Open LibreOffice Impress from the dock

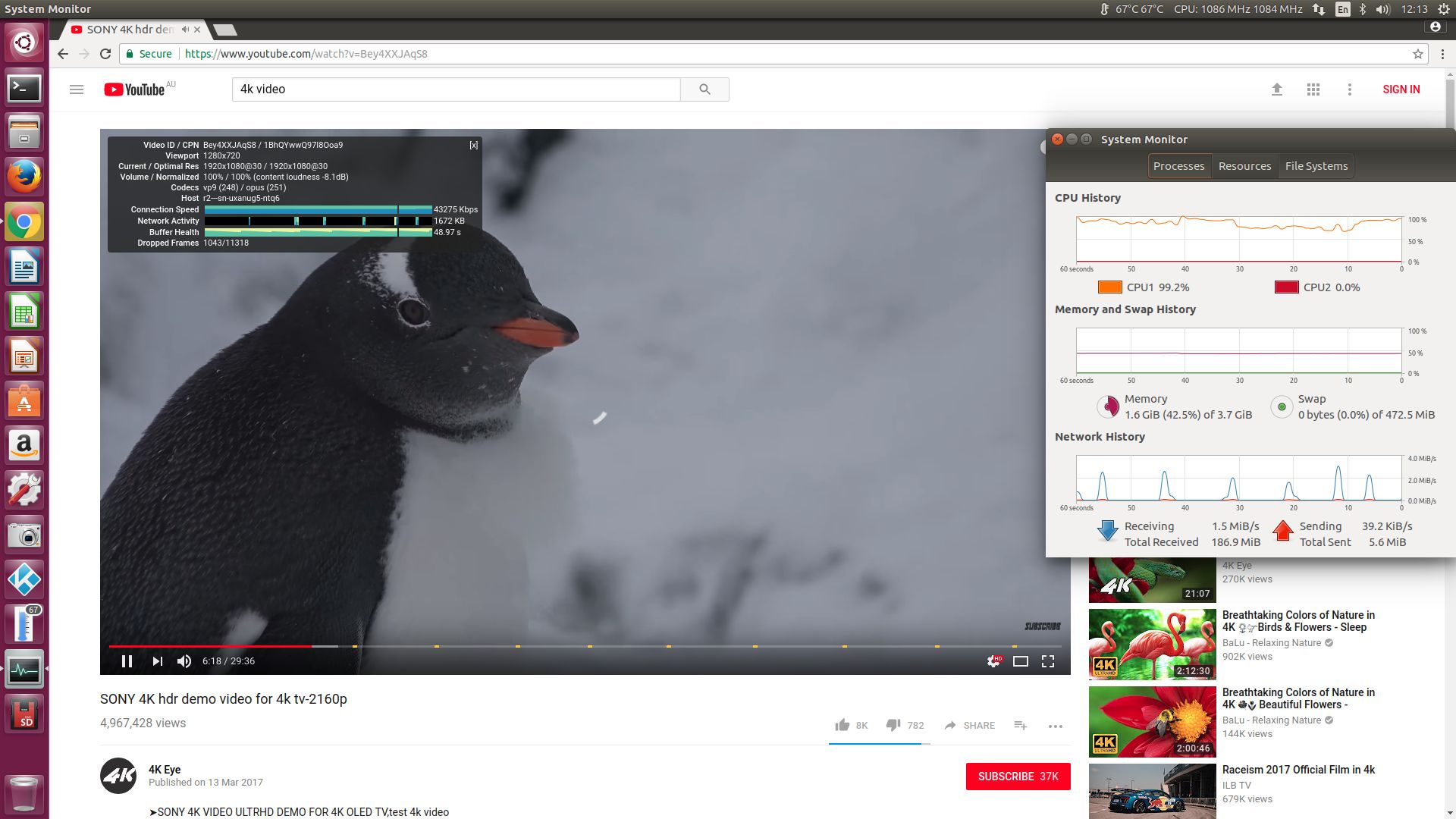(x=24, y=356)
